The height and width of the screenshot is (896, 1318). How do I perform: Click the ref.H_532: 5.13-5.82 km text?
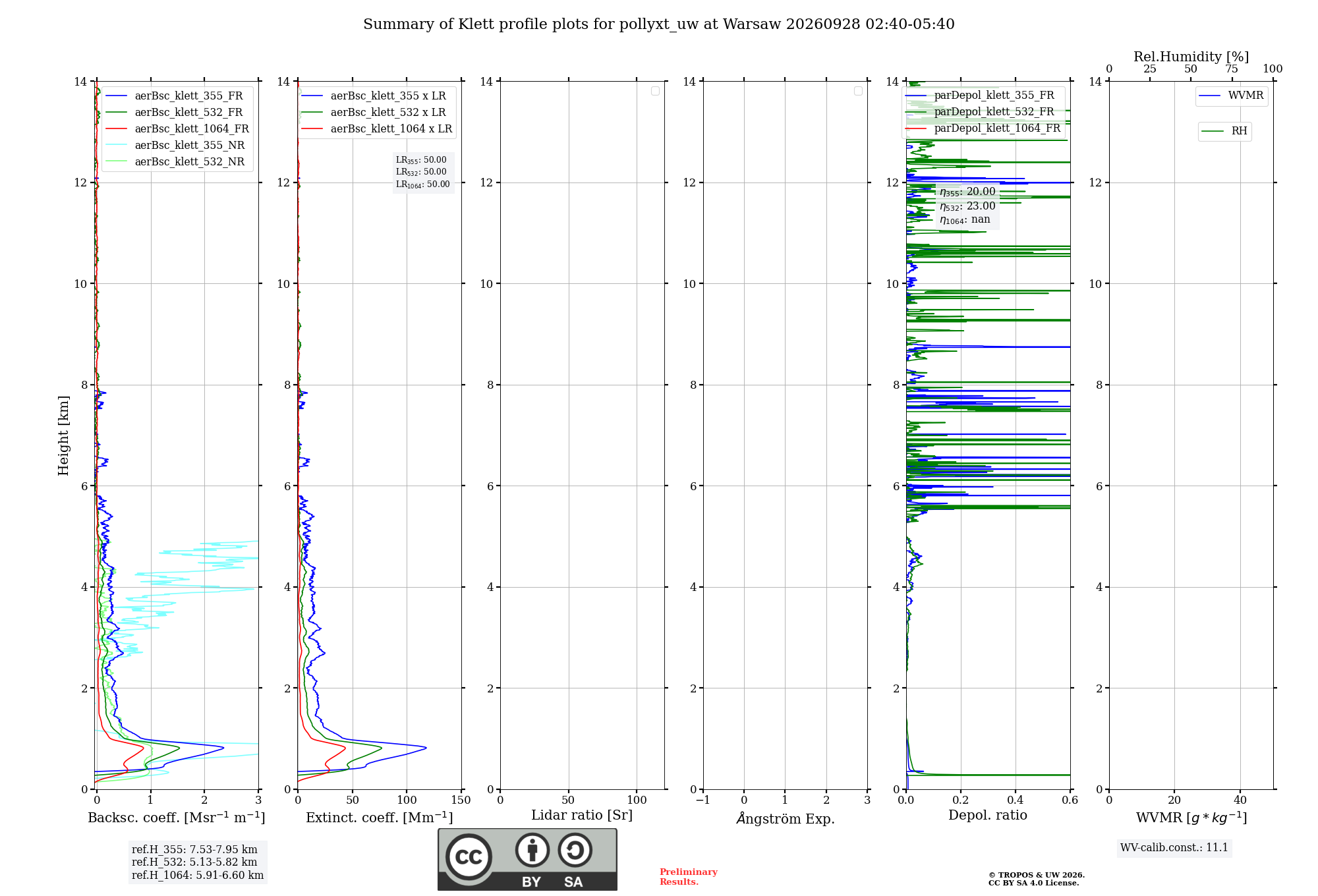click(194, 862)
